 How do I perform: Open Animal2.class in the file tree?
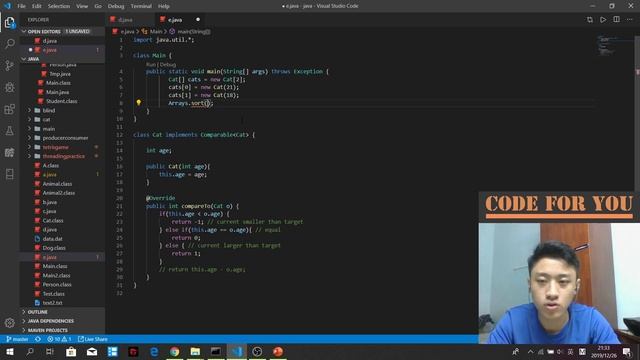[x=59, y=193]
